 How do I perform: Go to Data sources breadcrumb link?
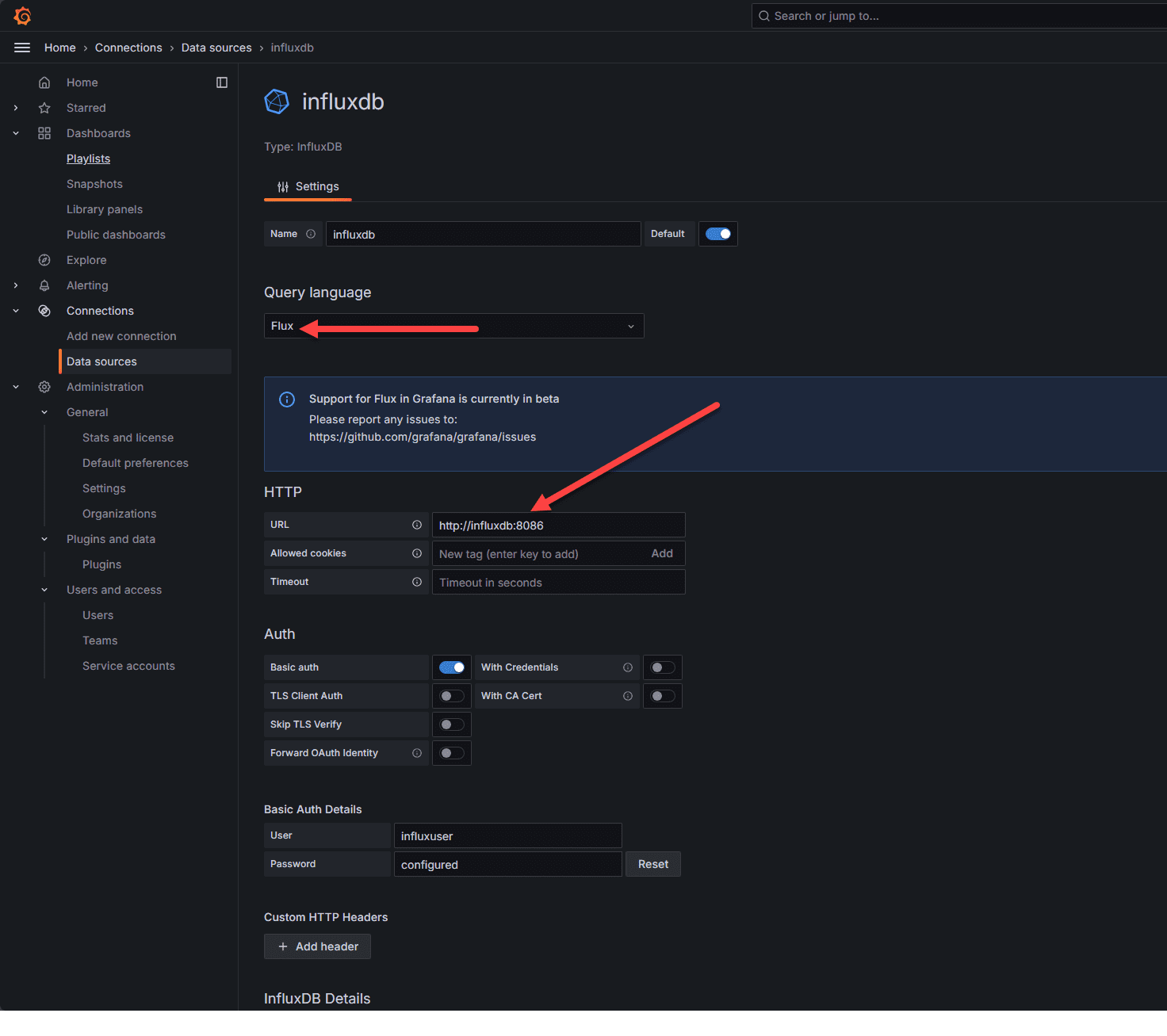pyautogui.click(x=216, y=48)
